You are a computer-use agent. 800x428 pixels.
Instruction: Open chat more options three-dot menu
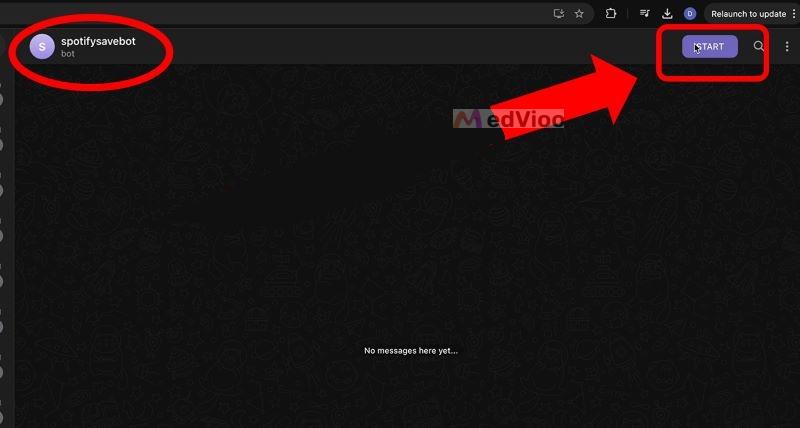point(786,46)
